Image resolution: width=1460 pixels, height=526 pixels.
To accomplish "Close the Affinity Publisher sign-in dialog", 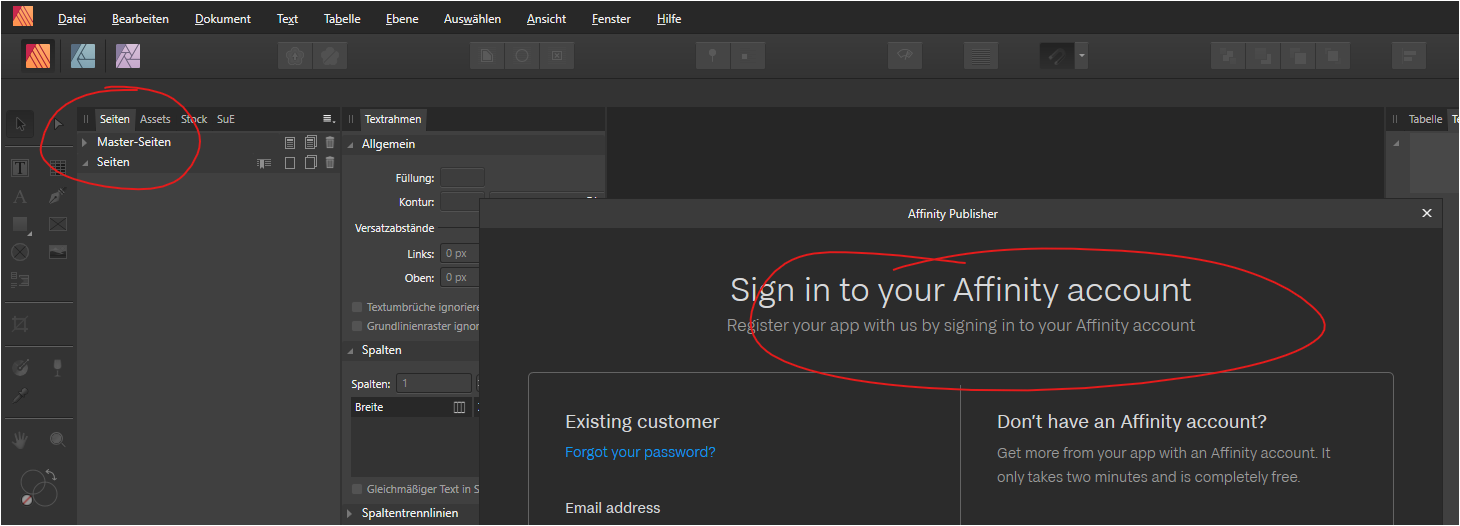I will (x=1427, y=213).
